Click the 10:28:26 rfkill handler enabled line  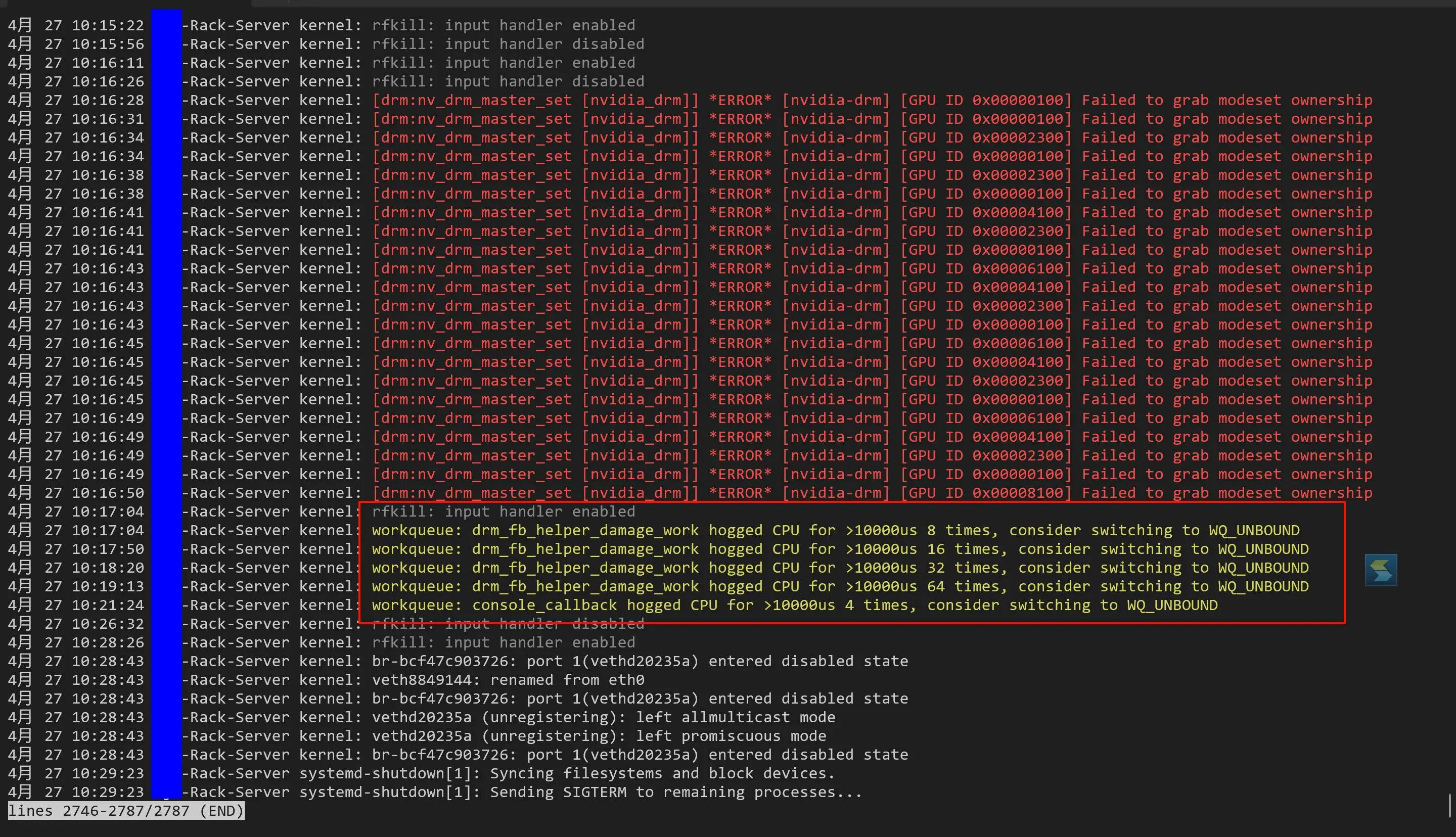pyautogui.click(x=503, y=643)
